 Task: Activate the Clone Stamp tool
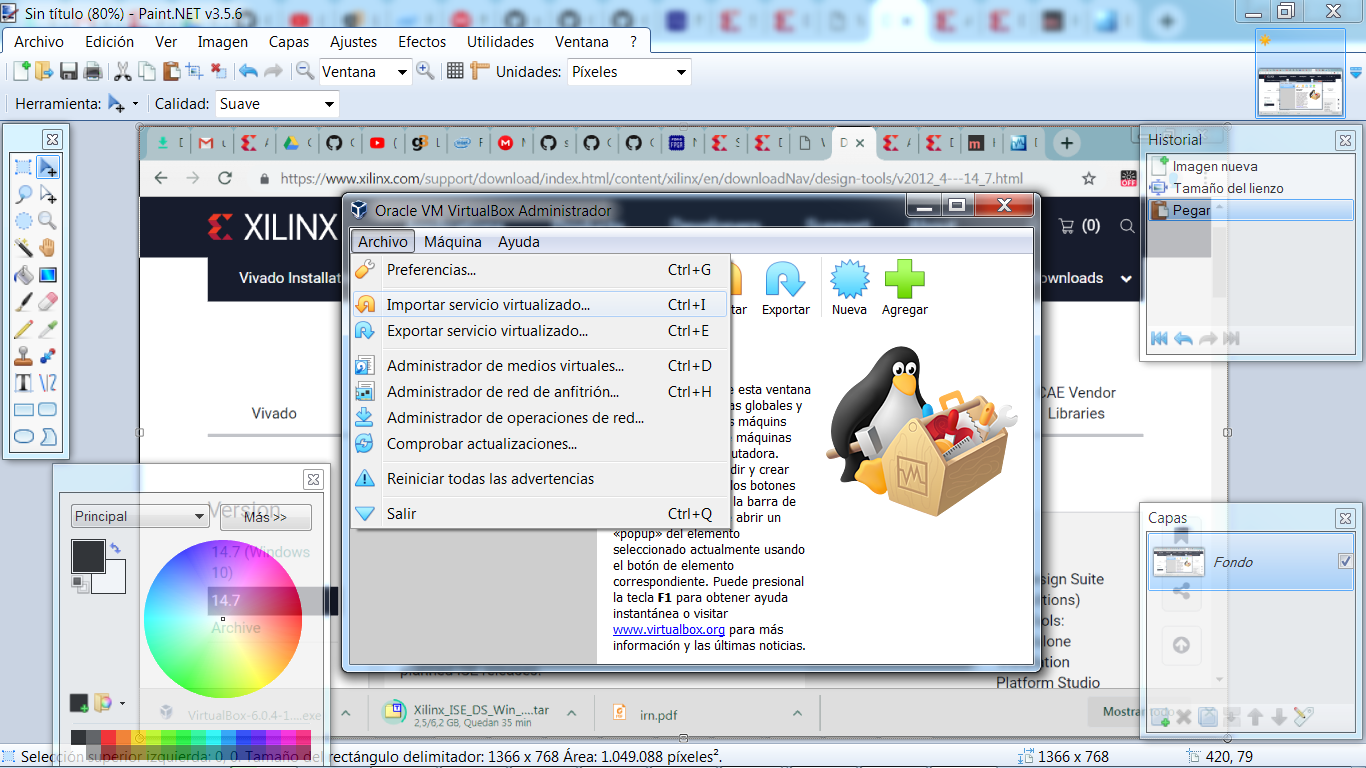pos(23,356)
